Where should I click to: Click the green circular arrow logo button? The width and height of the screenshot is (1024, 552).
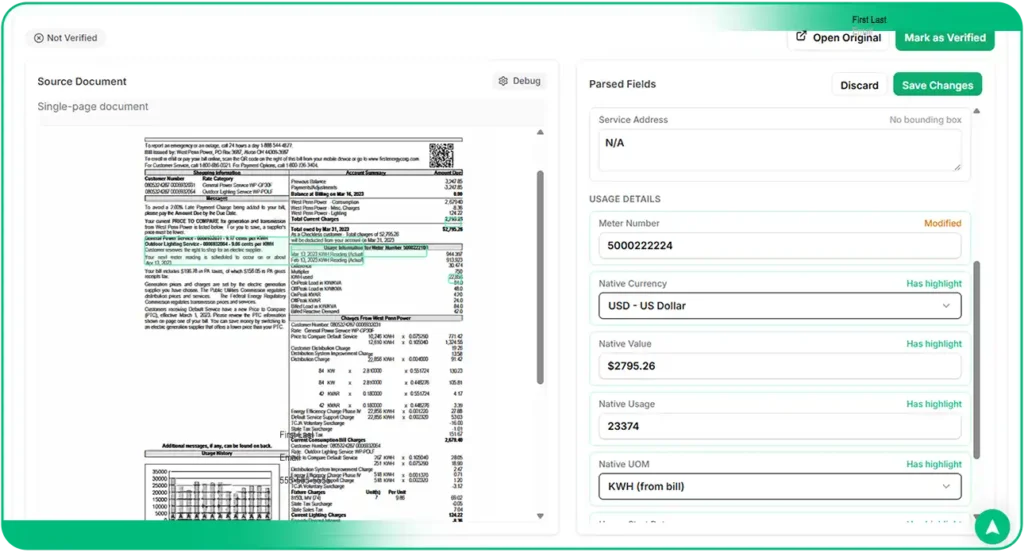click(x=991, y=524)
